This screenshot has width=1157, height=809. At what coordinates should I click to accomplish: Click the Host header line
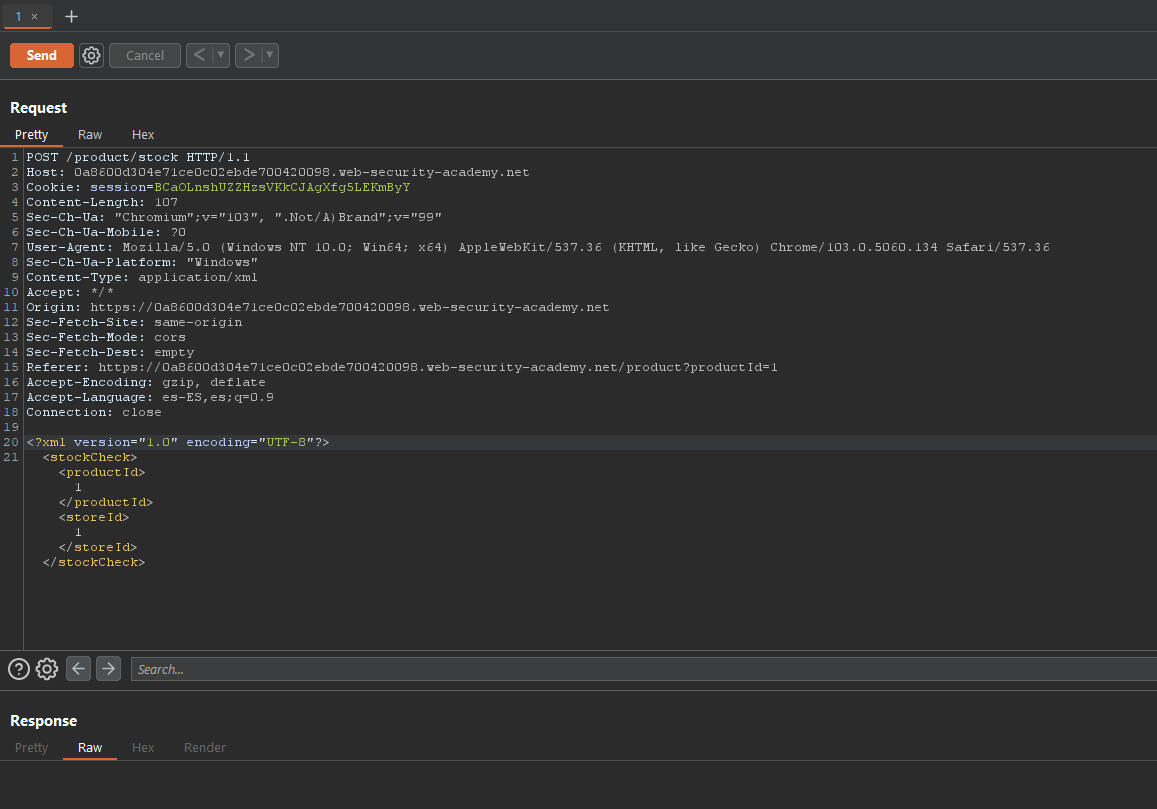277,172
